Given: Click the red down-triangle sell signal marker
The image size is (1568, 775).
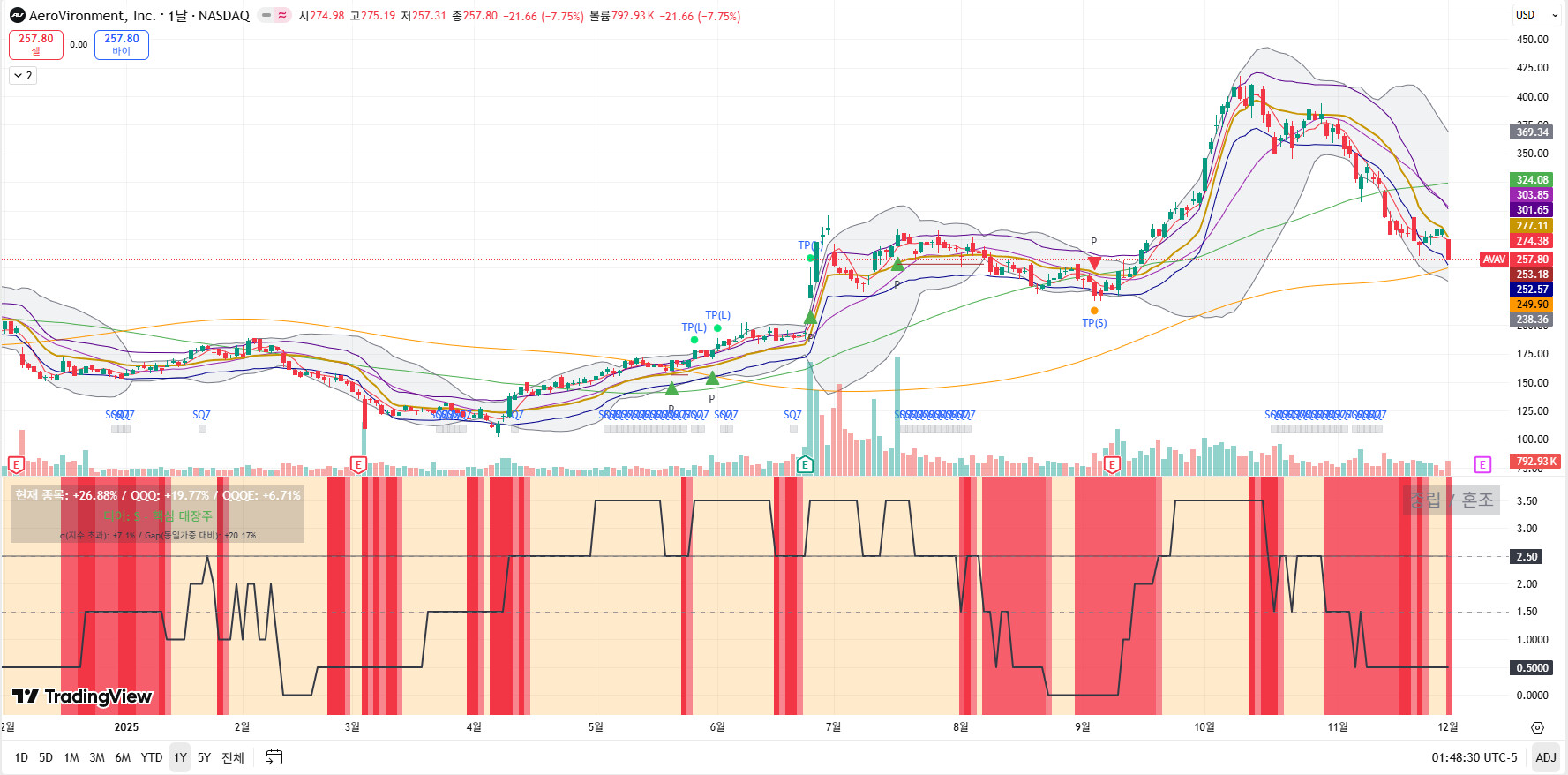Looking at the screenshot, I should 1094,263.
